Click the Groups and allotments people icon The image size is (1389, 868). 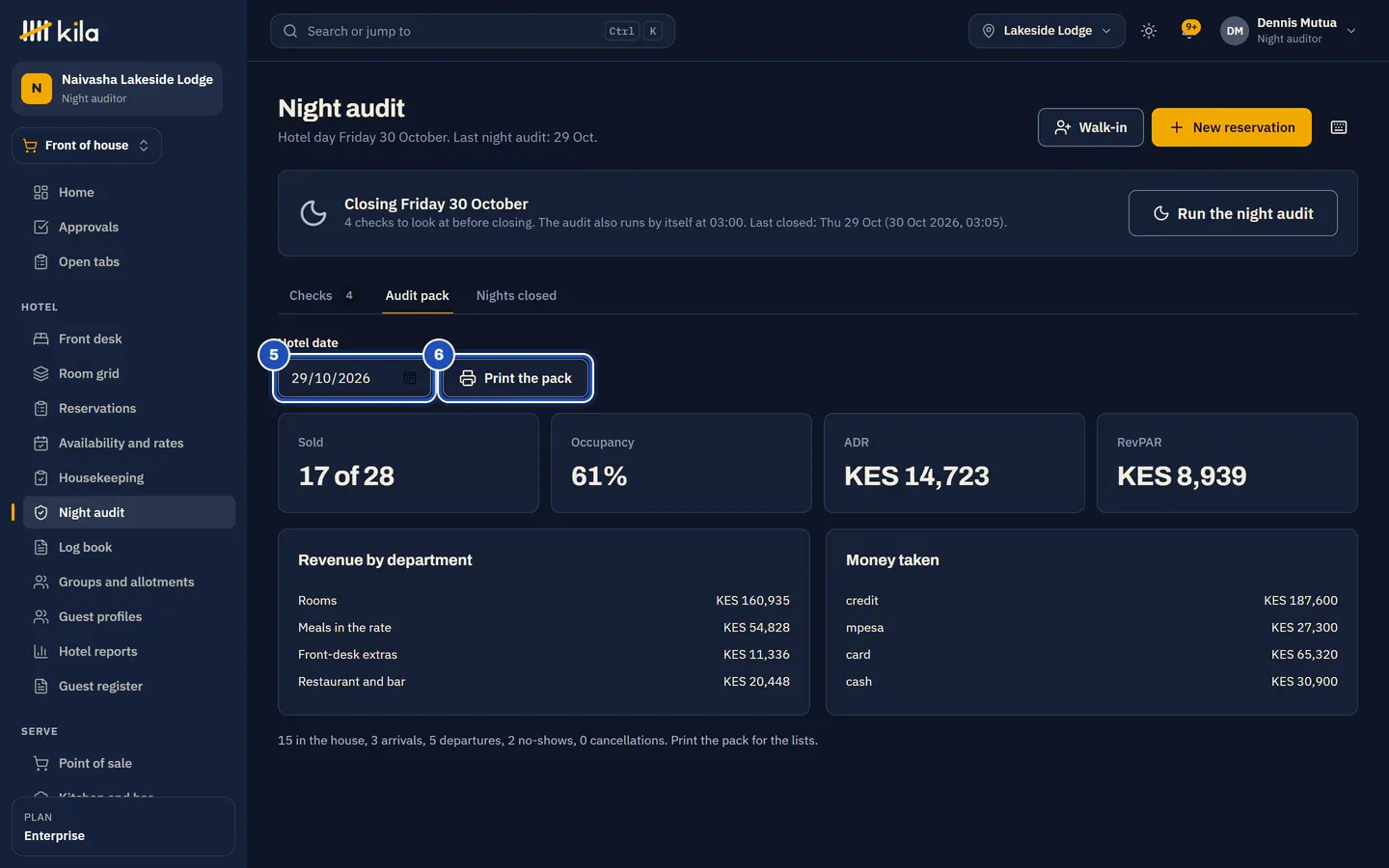(41, 583)
